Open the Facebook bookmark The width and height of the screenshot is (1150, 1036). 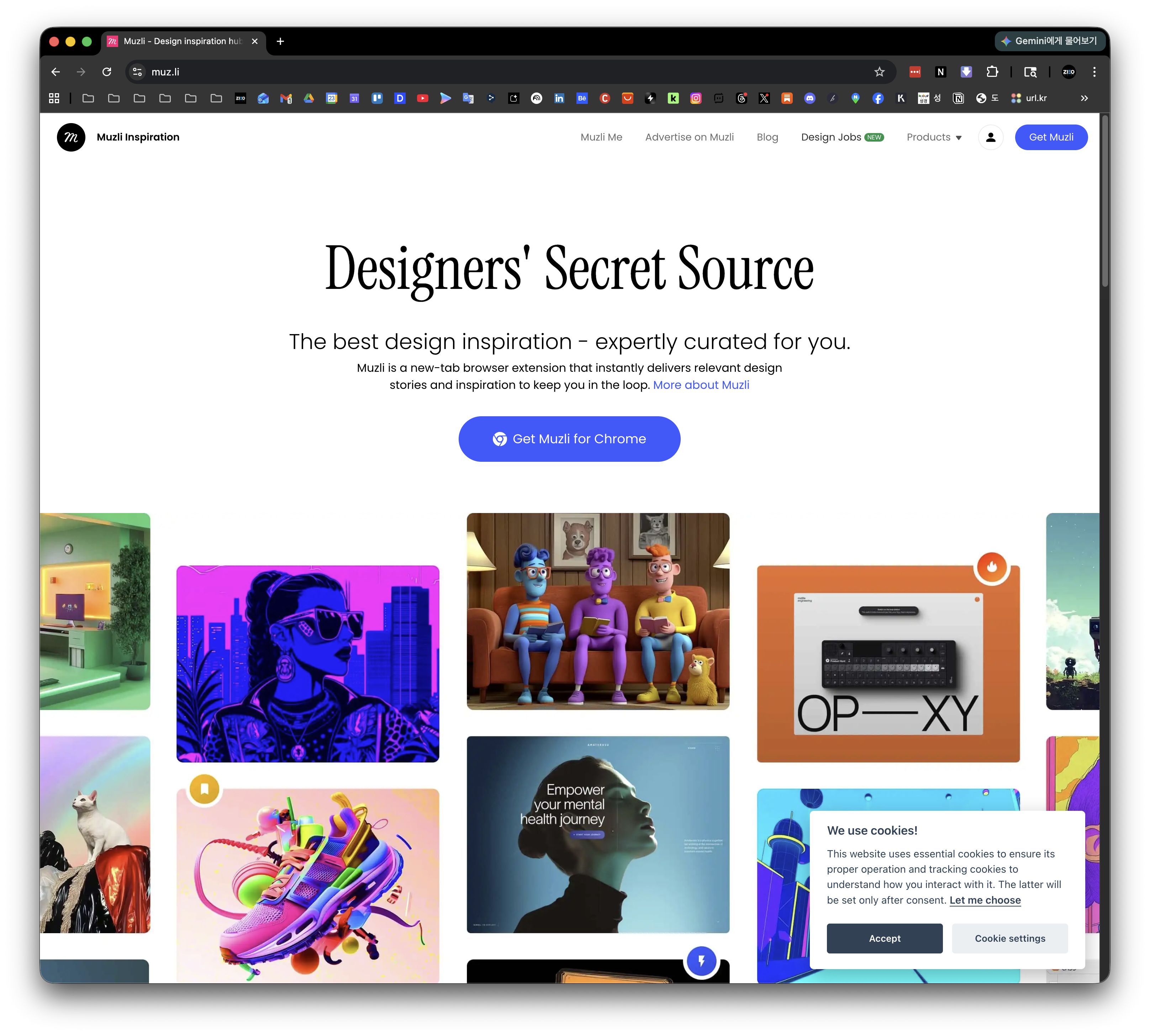coord(878,99)
